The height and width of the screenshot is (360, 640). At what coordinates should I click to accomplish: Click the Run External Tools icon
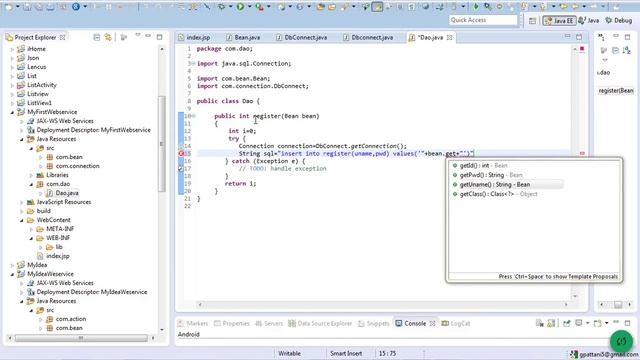pyautogui.click(x=259, y=7)
